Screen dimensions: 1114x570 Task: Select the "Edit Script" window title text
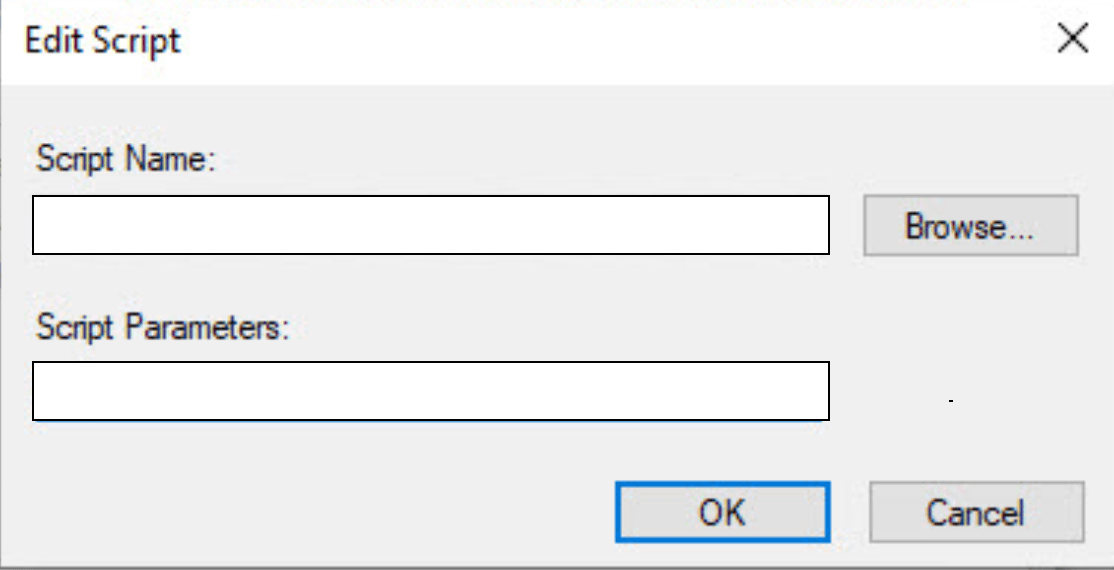tap(102, 41)
